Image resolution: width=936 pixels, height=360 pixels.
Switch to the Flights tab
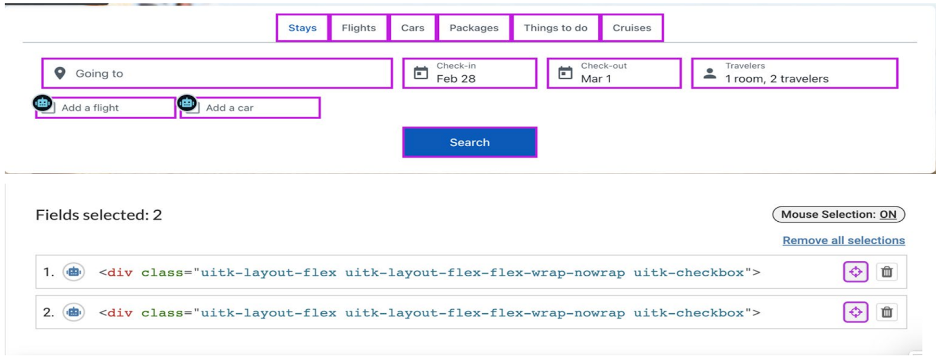(x=359, y=28)
